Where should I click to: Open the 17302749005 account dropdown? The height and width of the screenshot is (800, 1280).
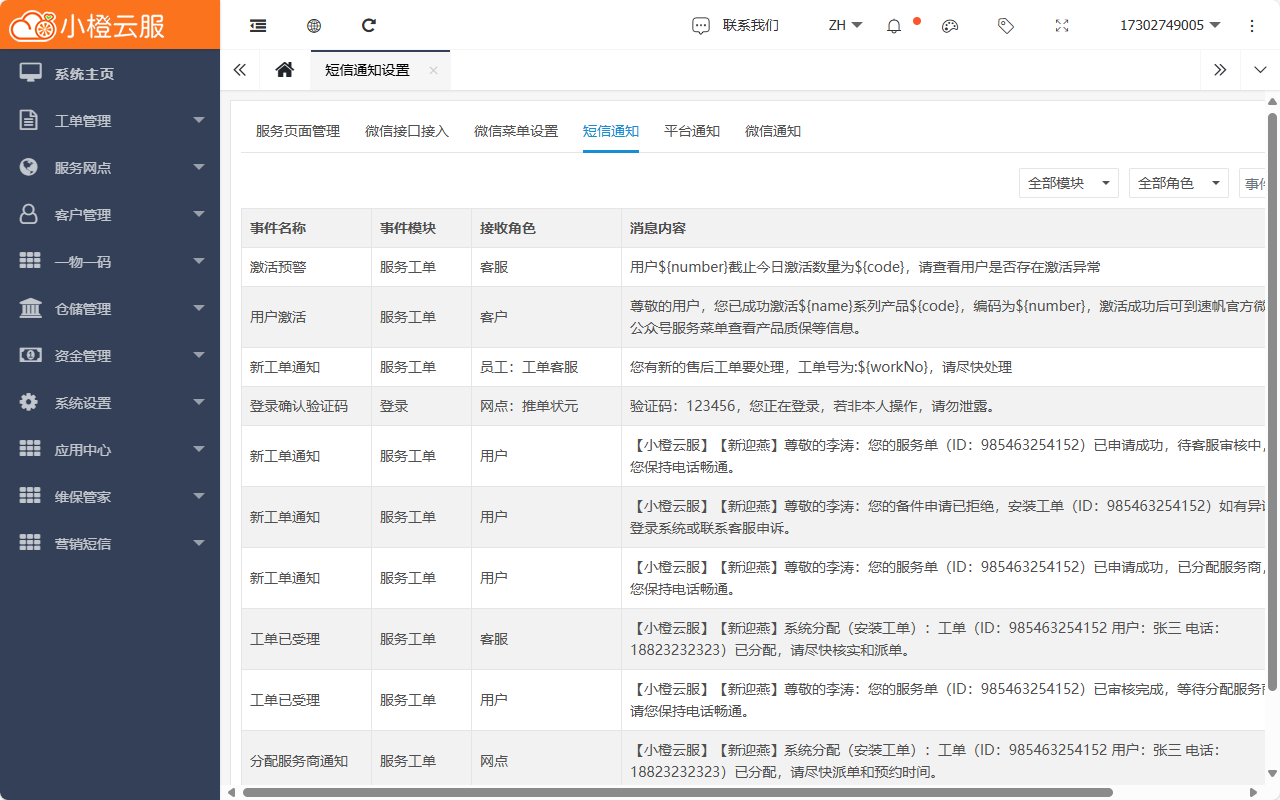1170,26
